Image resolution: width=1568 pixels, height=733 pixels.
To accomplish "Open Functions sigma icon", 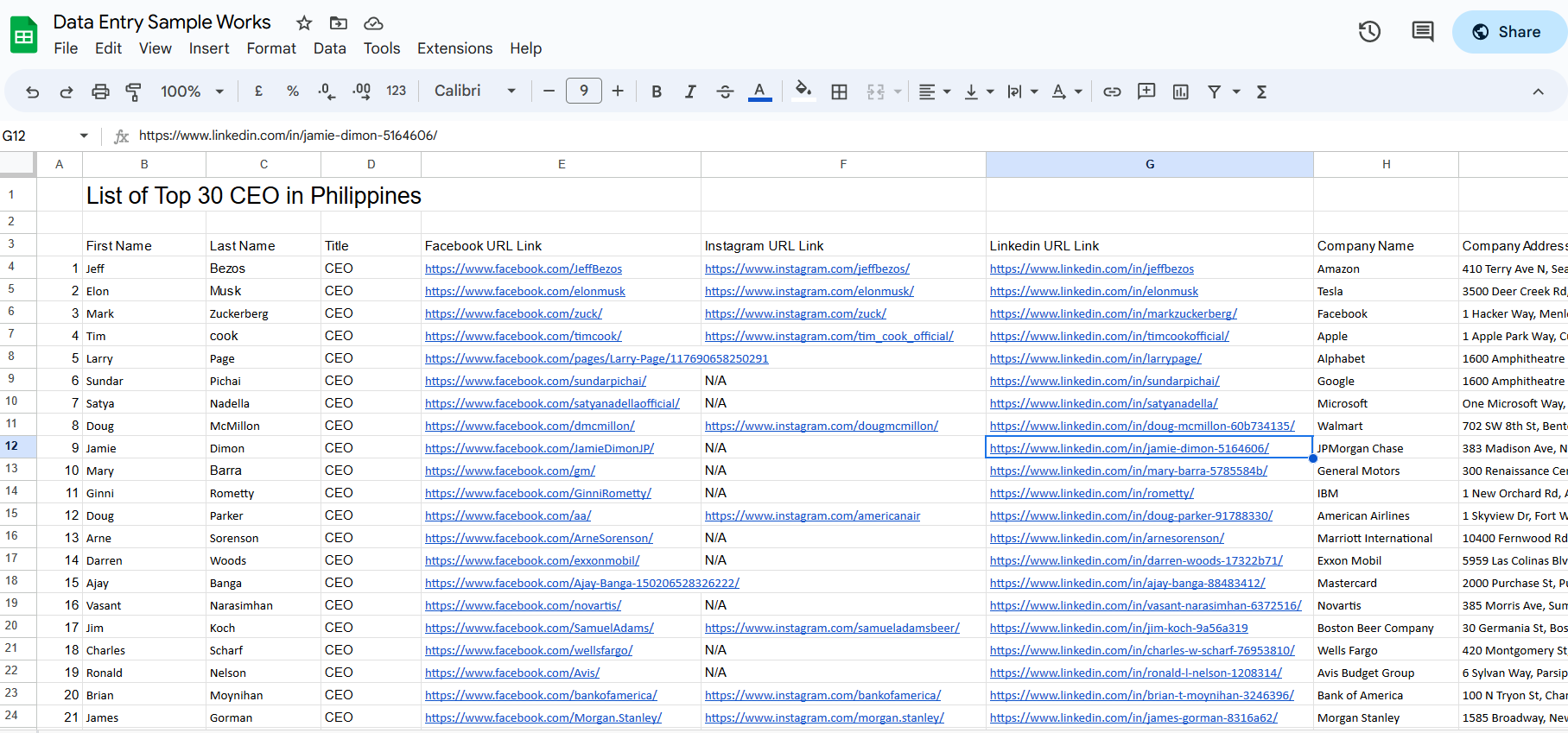I will point(1261,92).
